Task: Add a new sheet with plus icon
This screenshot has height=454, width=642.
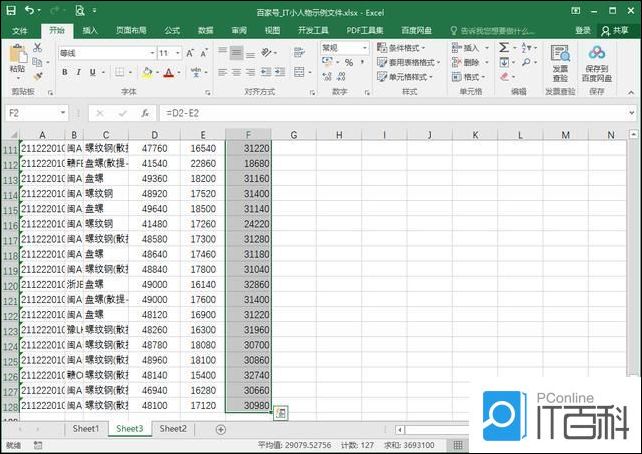Action: [221, 429]
